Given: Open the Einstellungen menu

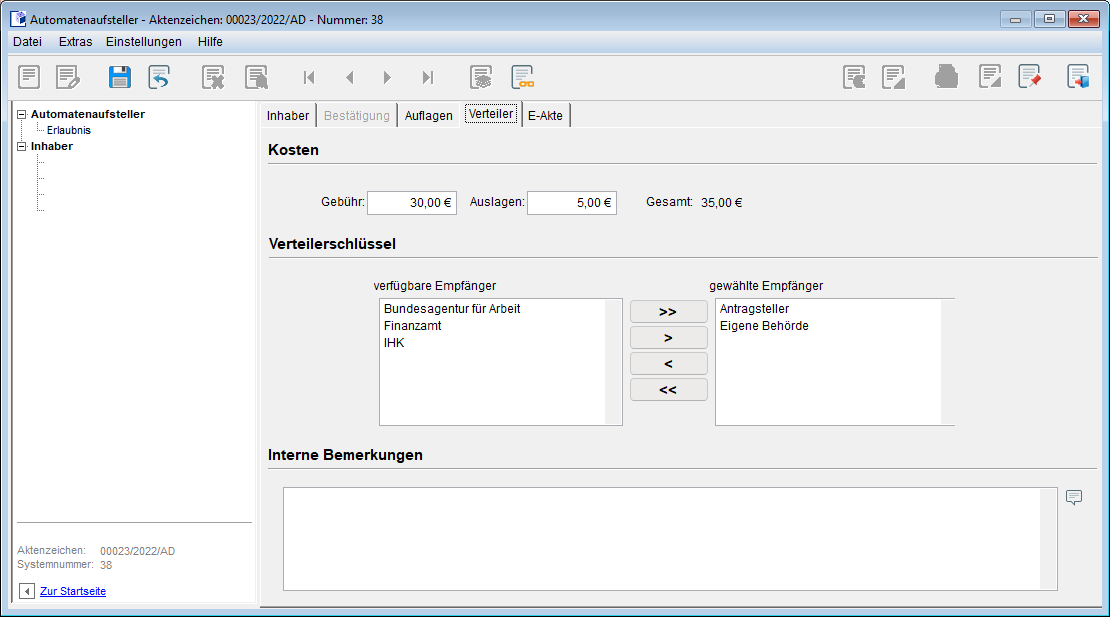Looking at the screenshot, I should coord(144,42).
